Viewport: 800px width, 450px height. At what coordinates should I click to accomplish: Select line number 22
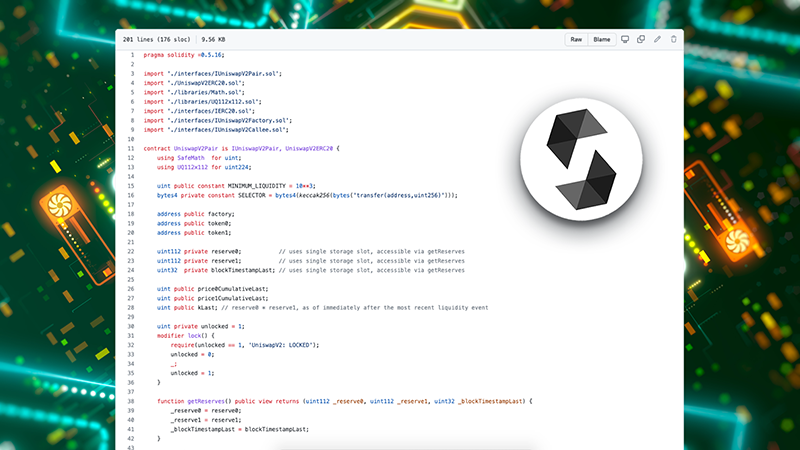(131, 252)
